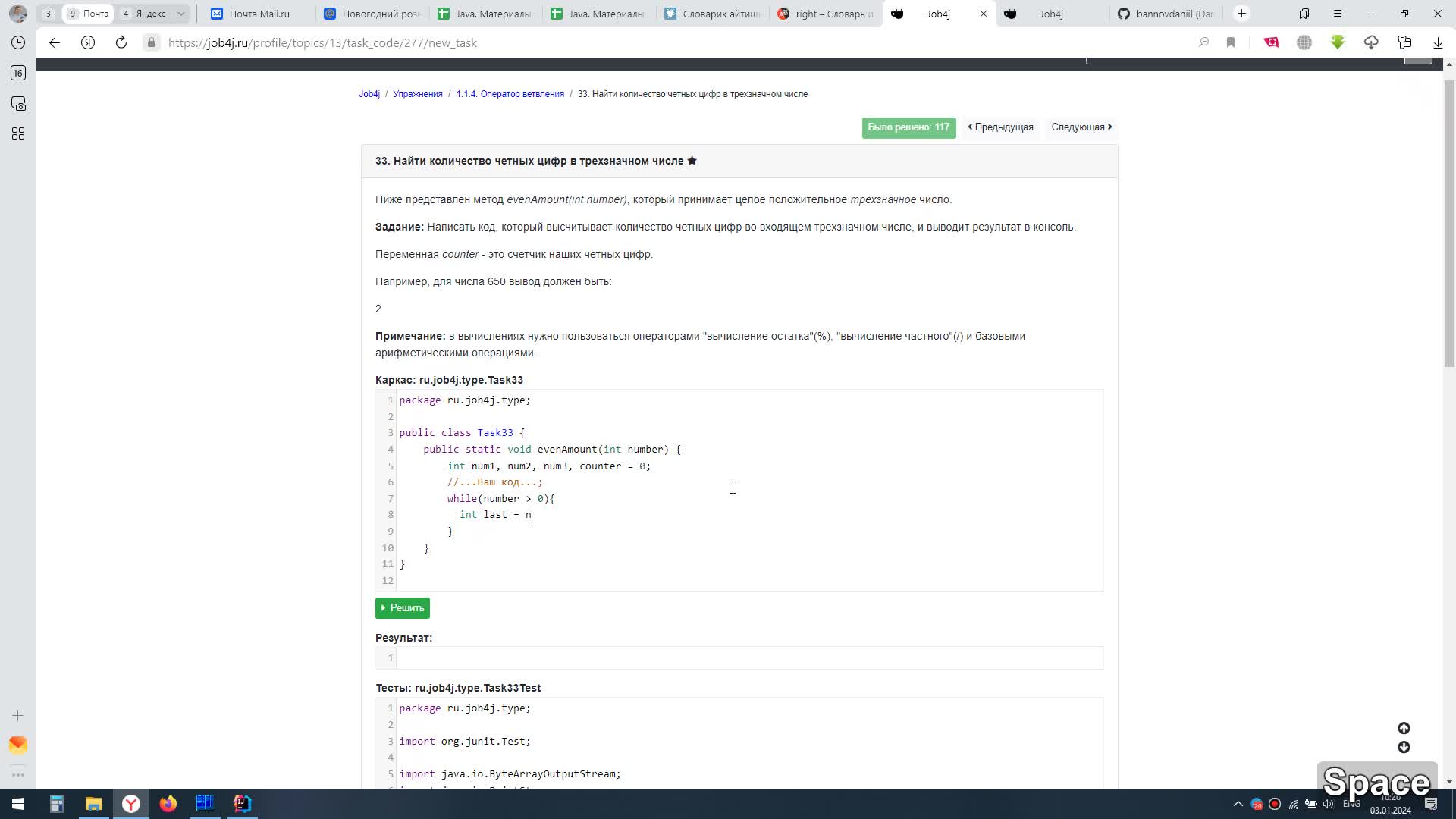Open the Job4j breadcrumb link

(x=369, y=94)
